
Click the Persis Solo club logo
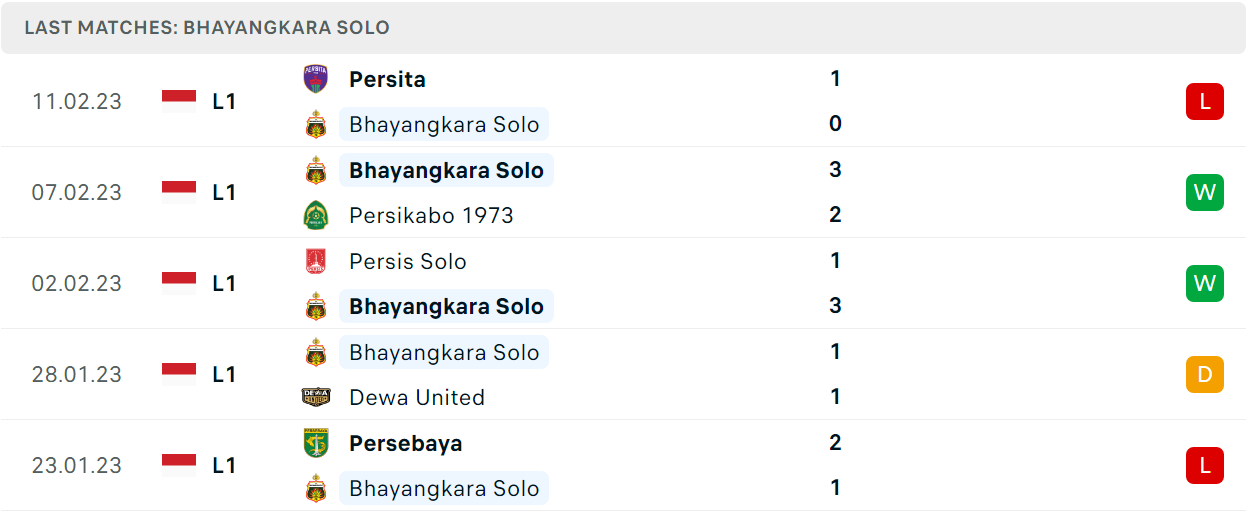click(x=316, y=261)
